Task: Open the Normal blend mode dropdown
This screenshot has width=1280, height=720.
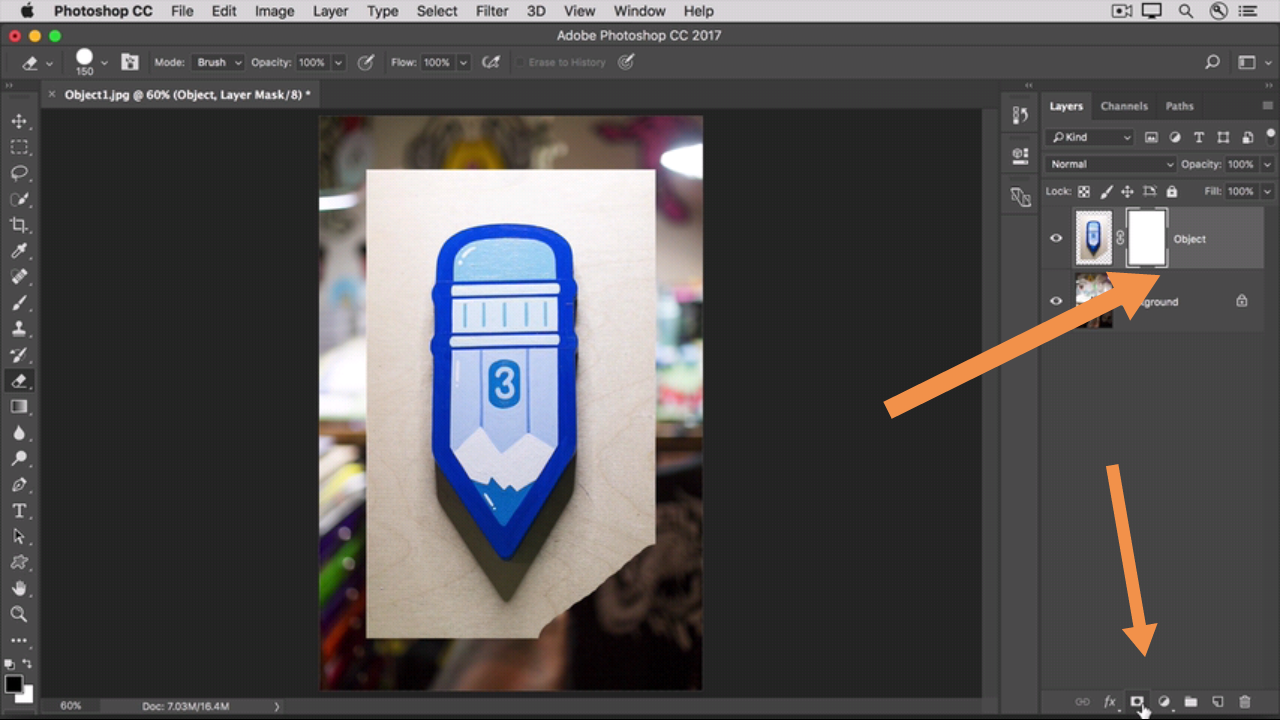Action: point(1110,164)
